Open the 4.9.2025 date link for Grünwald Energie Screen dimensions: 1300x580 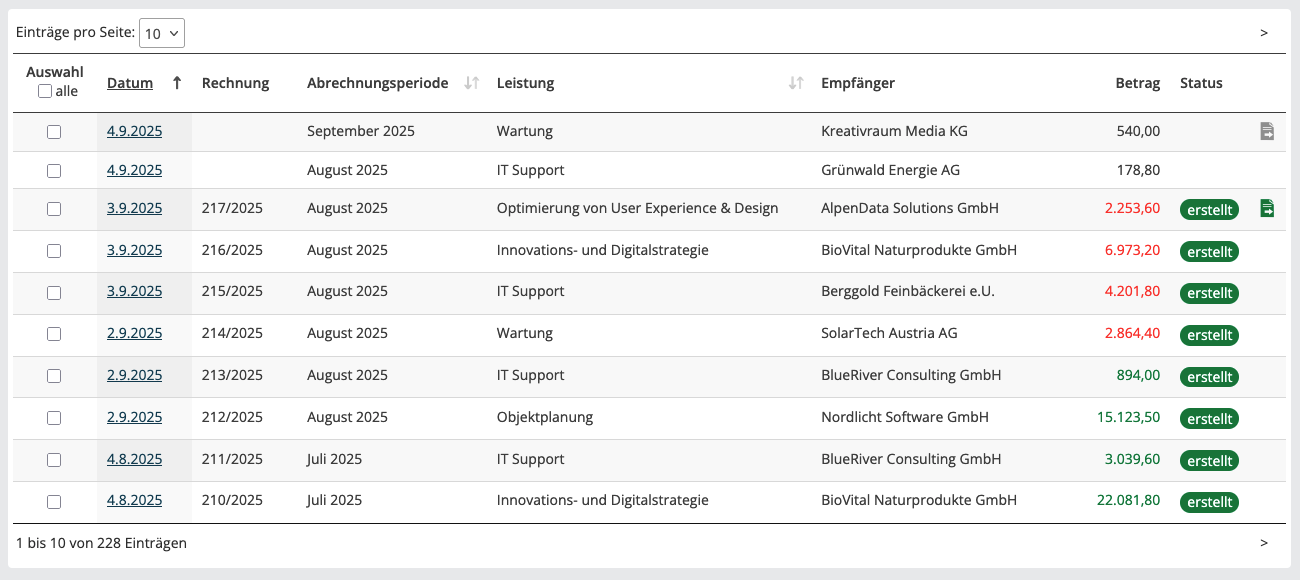click(134, 170)
